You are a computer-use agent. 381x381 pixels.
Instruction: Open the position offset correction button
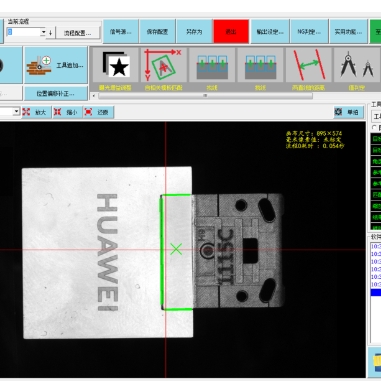pos(56,93)
